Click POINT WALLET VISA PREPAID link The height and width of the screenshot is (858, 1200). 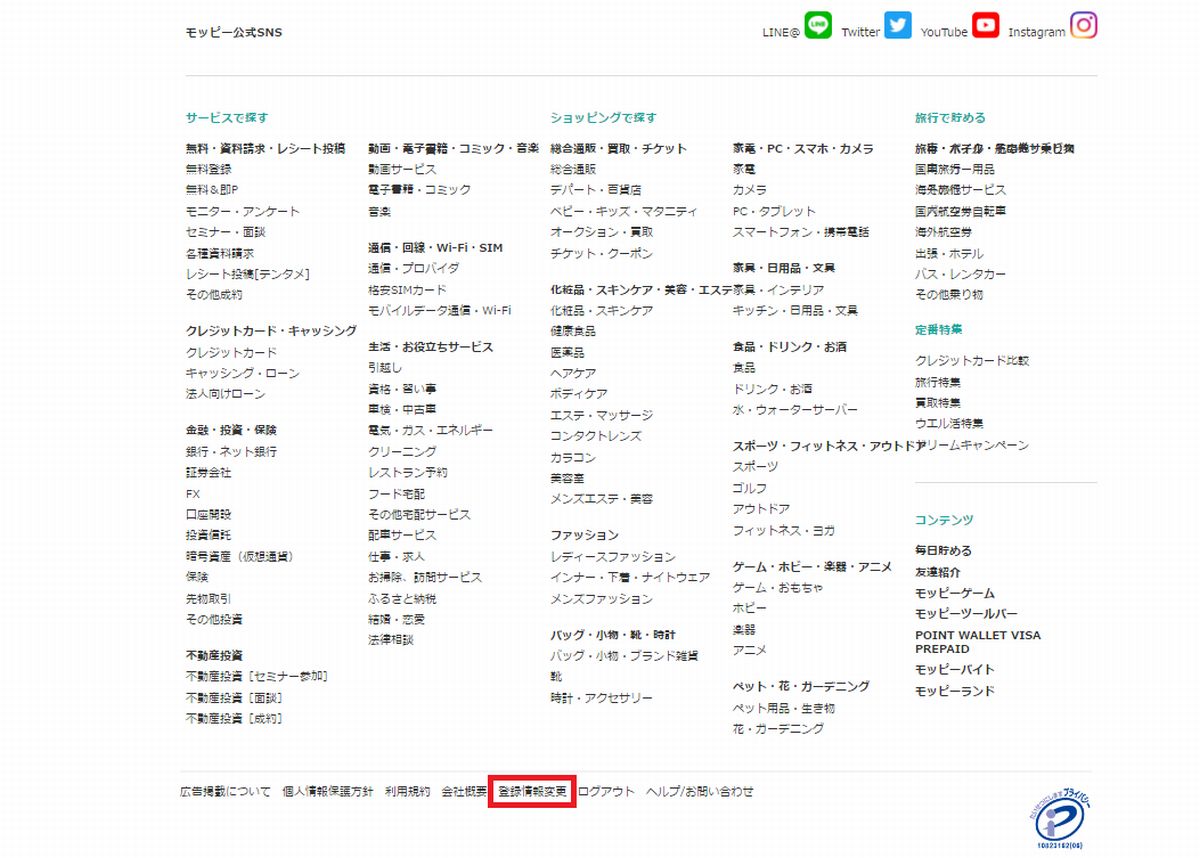click(976, 642)
